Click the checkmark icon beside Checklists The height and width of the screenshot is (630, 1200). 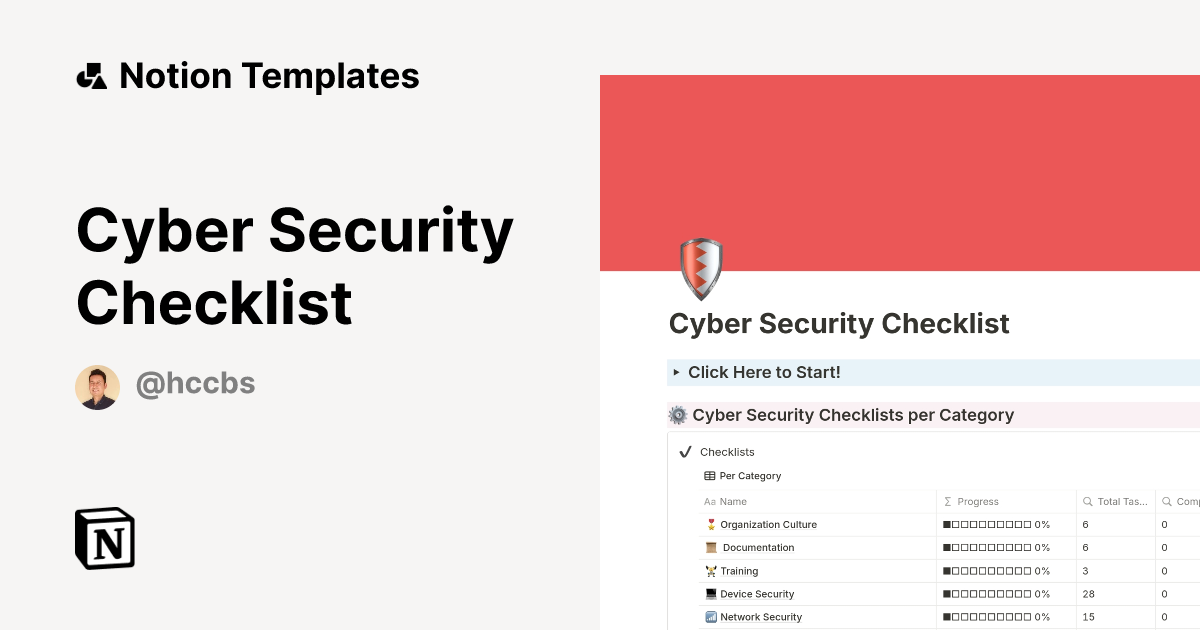coord(684,451)
